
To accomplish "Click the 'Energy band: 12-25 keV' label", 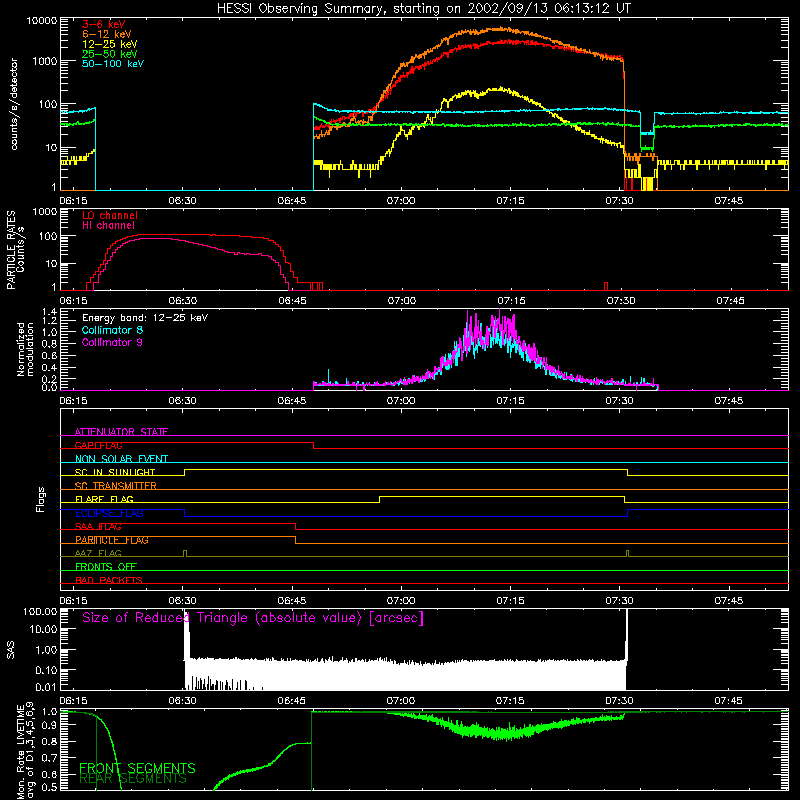I will coord(145,318).
